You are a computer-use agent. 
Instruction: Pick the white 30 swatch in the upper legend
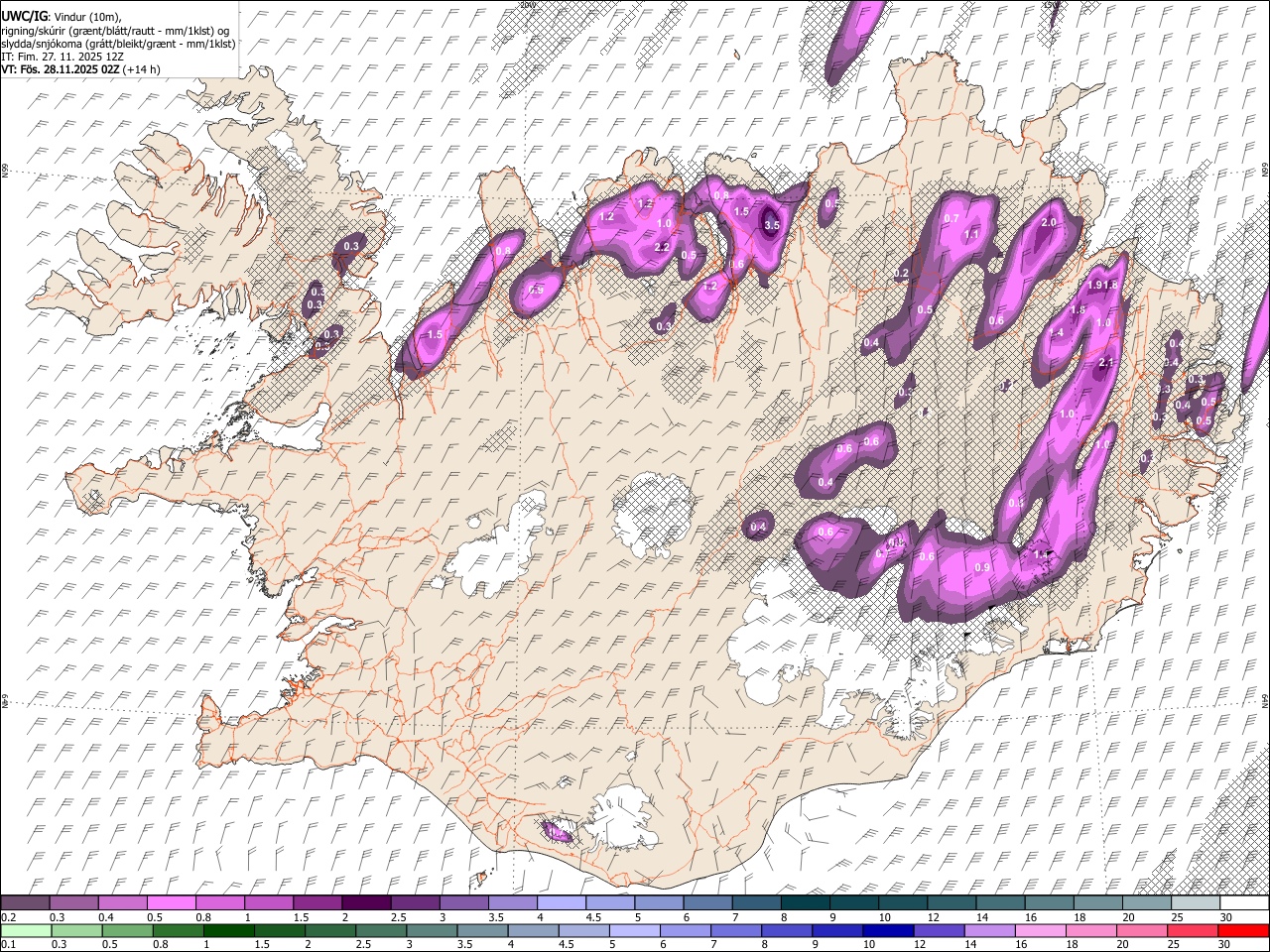(1244, 903)
